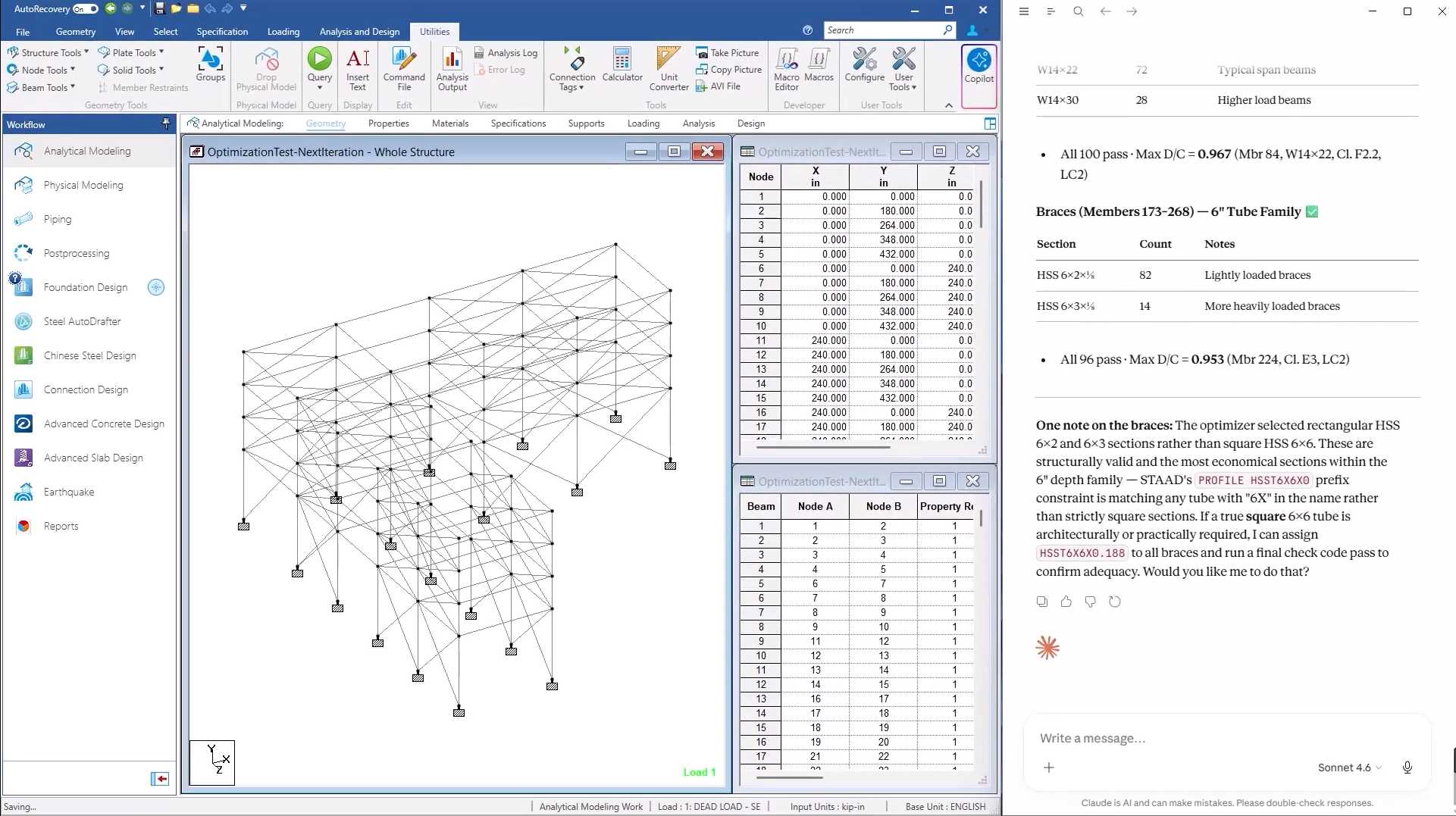Open the Sonnet 4.6 model selector
The image size is (1456, 816).
[1349, 768]
